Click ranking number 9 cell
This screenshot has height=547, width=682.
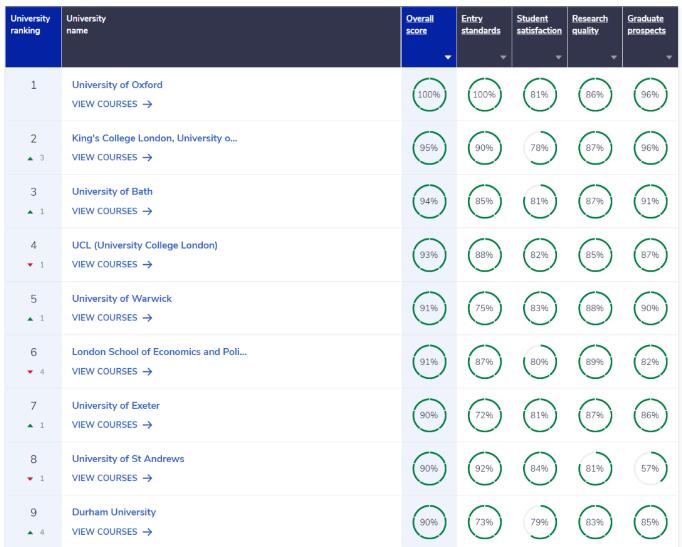point(33,521)
